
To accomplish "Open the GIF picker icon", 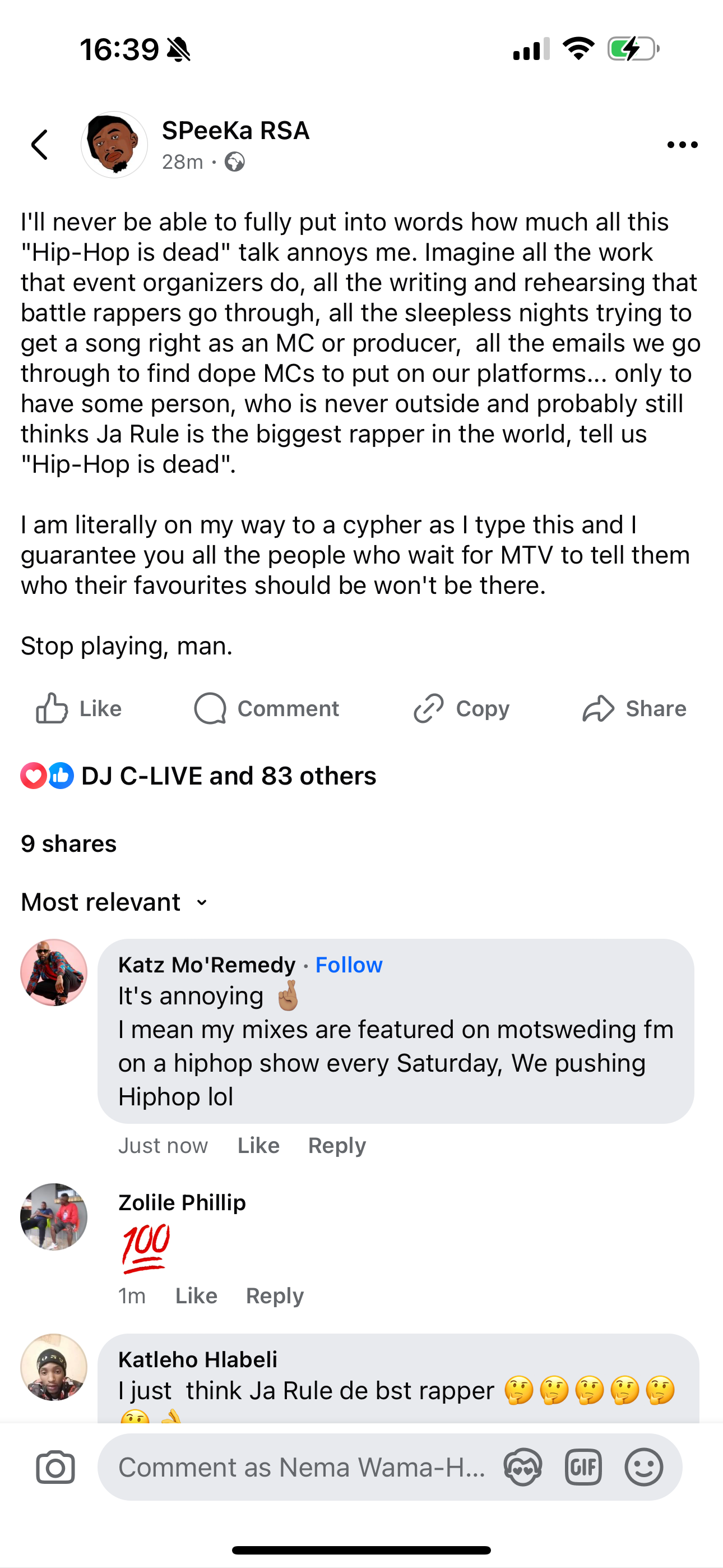I will coord(583,1468).
